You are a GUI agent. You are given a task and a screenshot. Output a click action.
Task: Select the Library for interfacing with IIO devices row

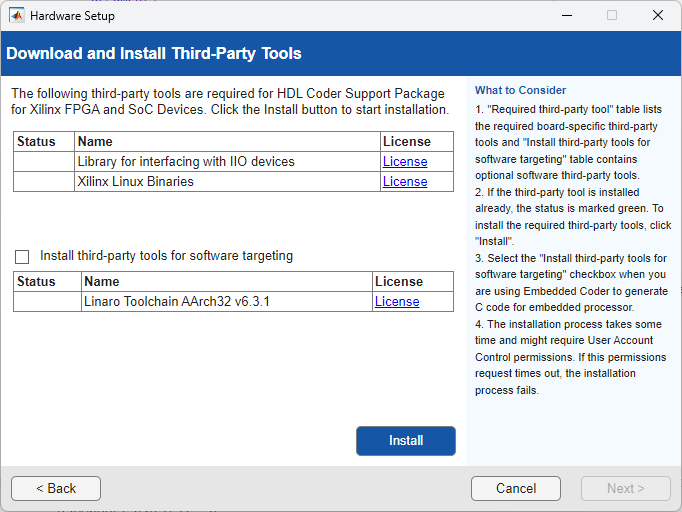tap(185, 162)
